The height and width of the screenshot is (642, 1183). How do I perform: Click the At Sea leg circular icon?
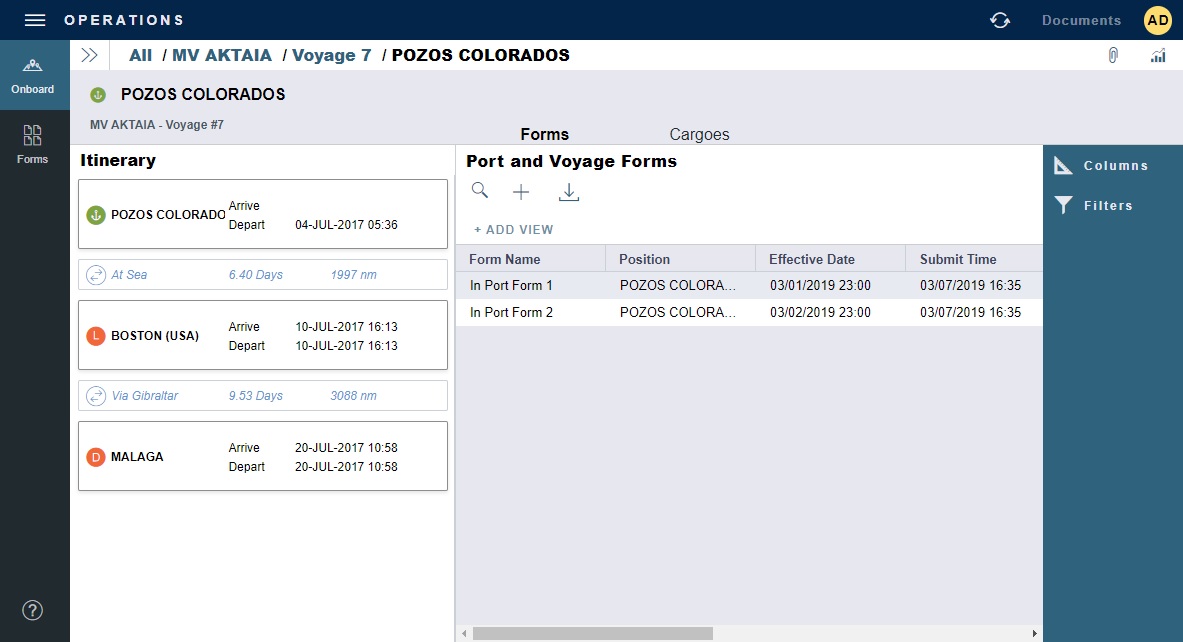(x=97, y=274)
